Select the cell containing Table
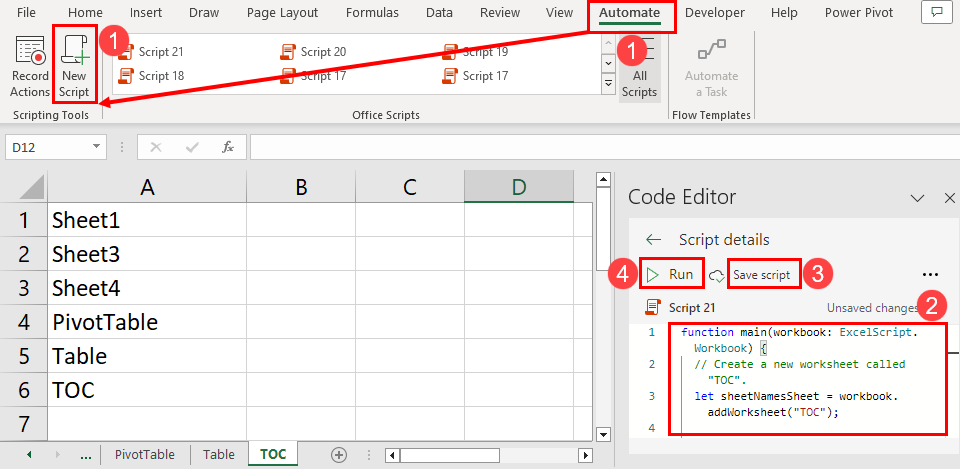Viewport: 960px width, 469px height. coord(147,356)
